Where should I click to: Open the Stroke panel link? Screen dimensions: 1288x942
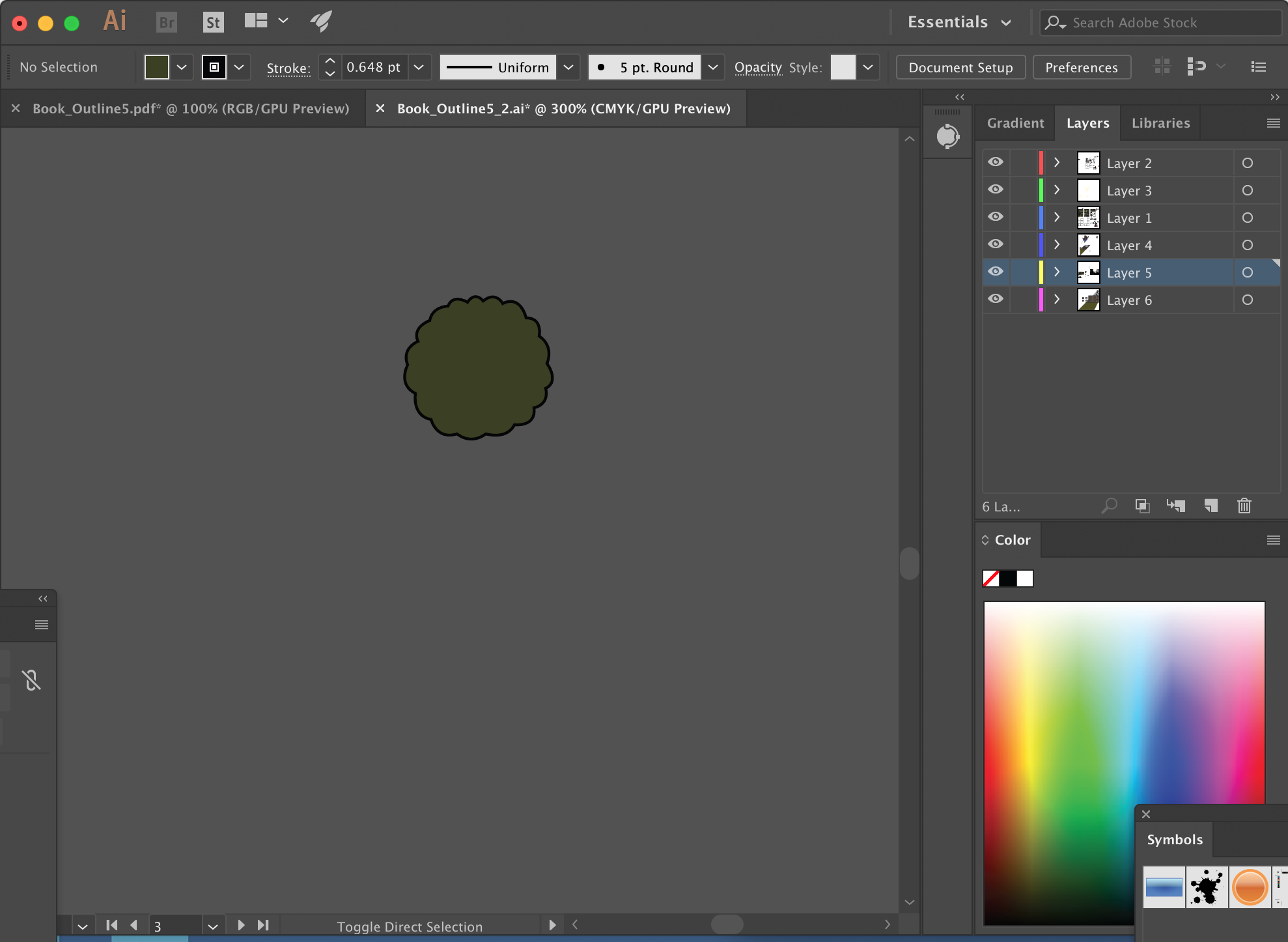pyautogui.click(x=288, y=68)
